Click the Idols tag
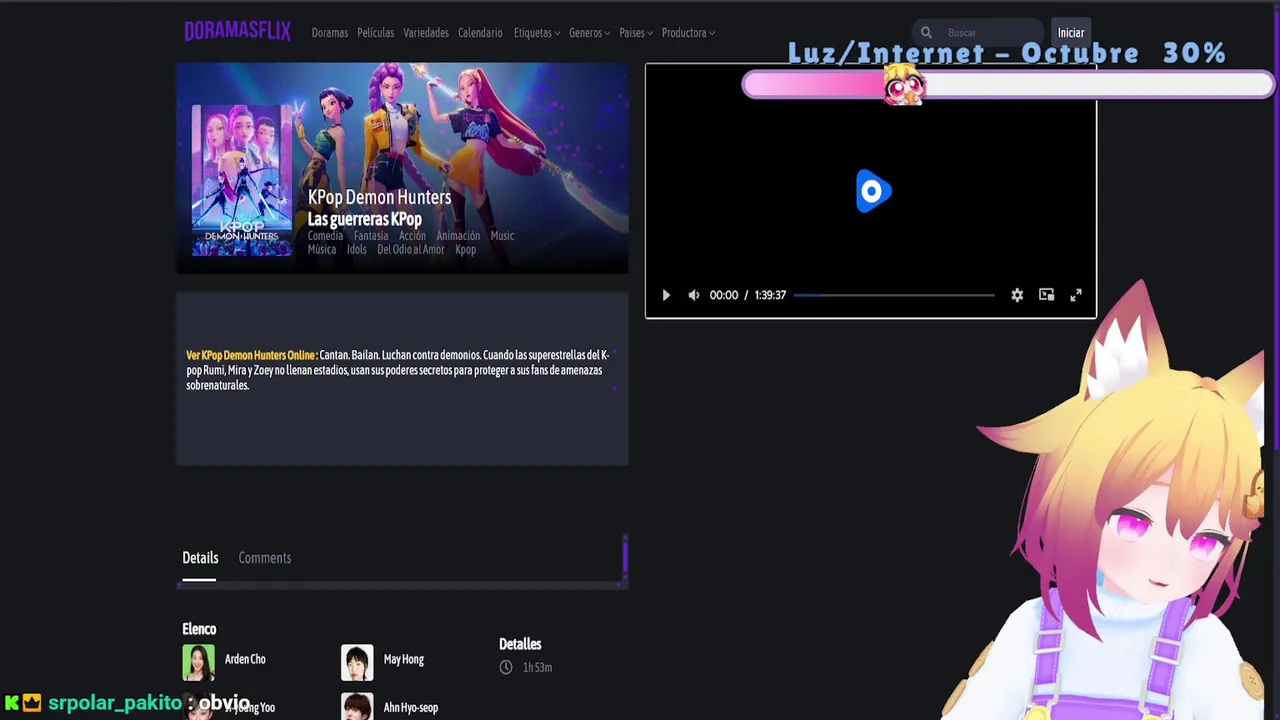 click(356, 250)
